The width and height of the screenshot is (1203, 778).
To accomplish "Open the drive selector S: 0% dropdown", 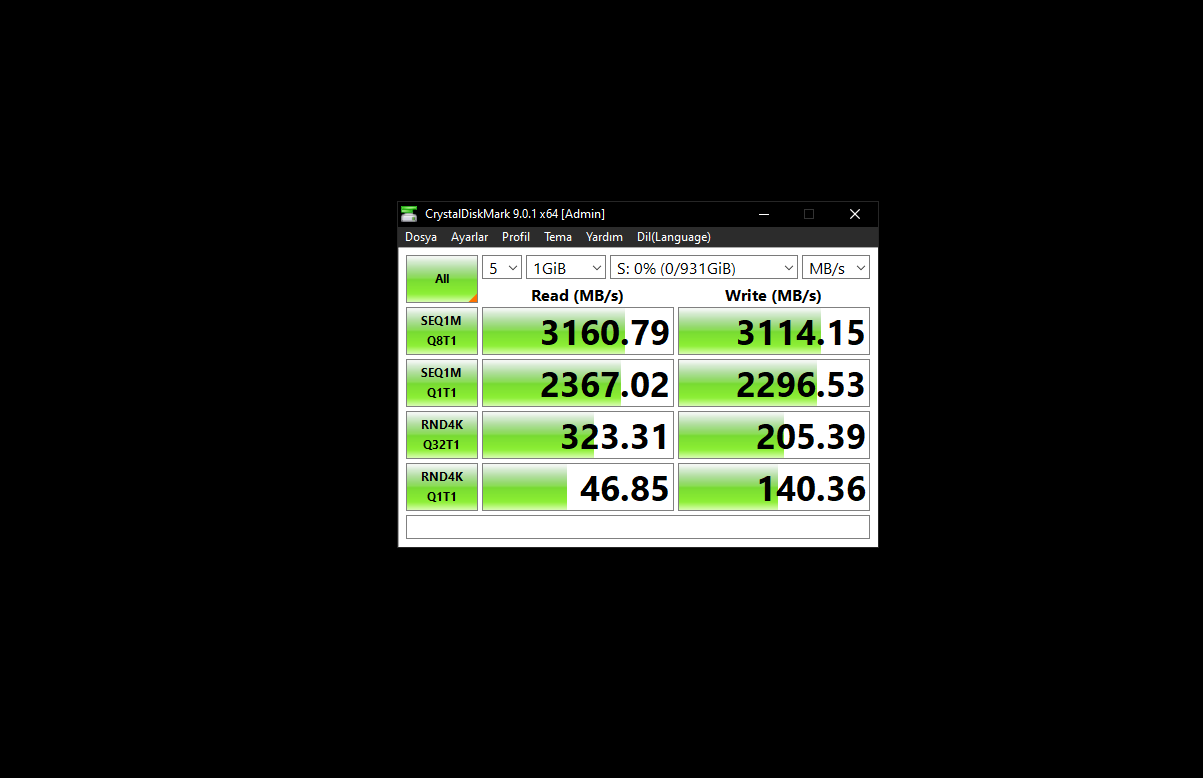I will tap(704, 268).
